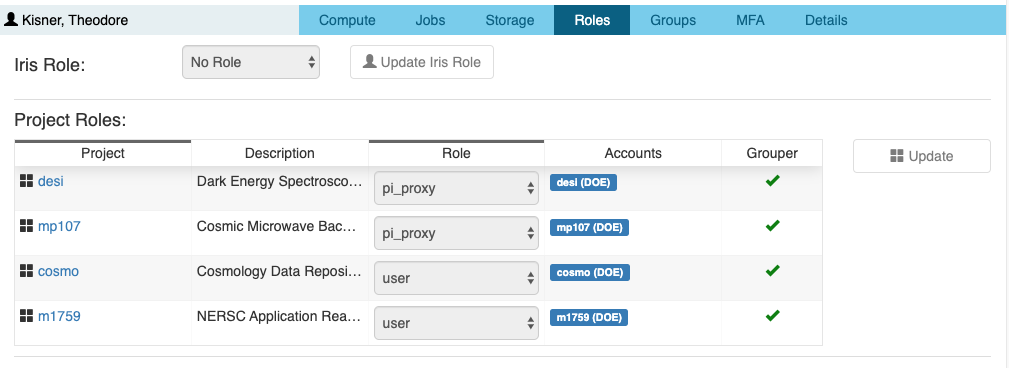Viewport: 1009px width, 368px height.
Task: Open the desi project link
Action: 51,181
